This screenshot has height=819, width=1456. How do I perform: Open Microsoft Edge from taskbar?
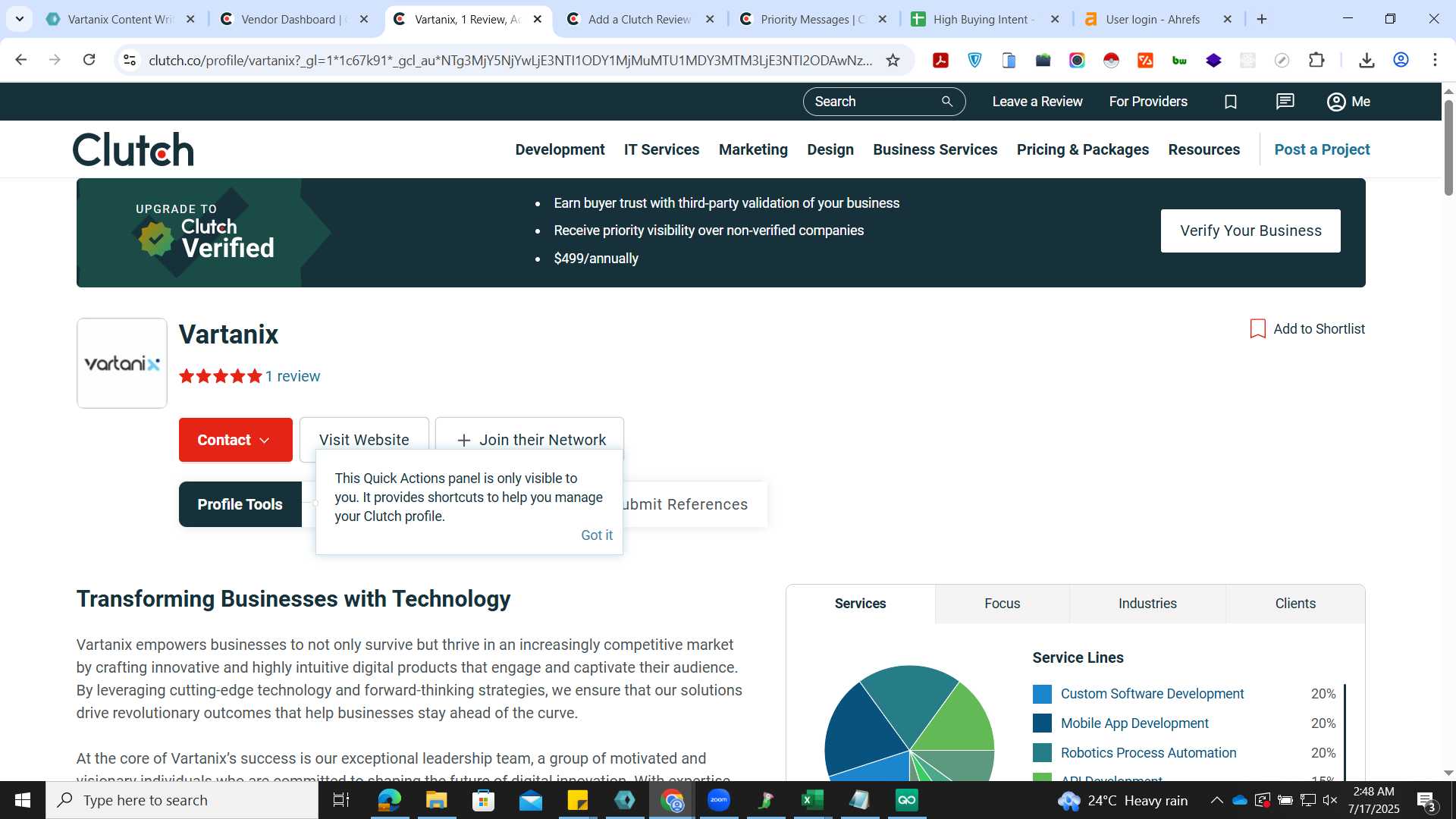pyautogui.click(x=389, y=800)
